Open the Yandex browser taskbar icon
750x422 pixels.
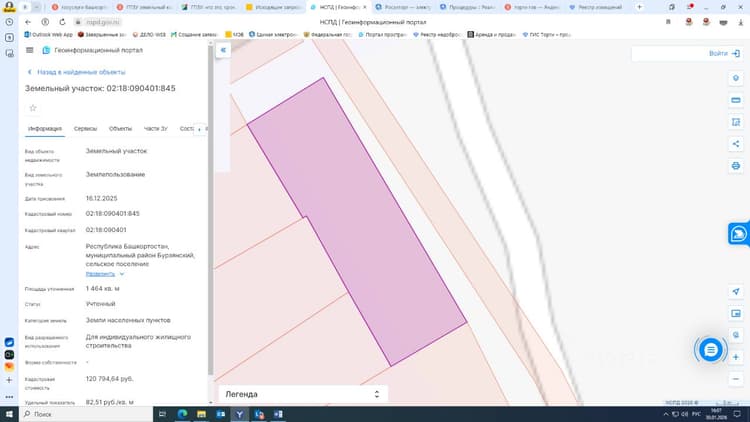pyautogui.click(x=239, y=414)
